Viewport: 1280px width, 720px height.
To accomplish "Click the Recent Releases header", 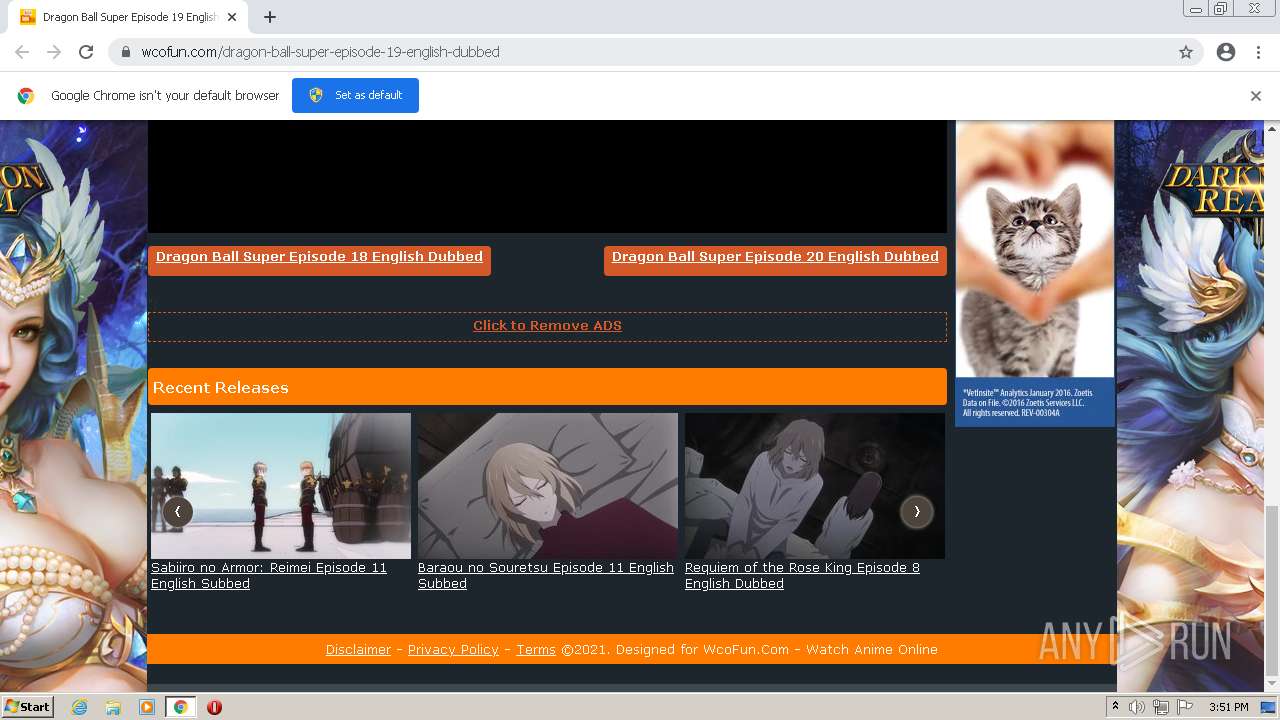I will pos(547,387).
